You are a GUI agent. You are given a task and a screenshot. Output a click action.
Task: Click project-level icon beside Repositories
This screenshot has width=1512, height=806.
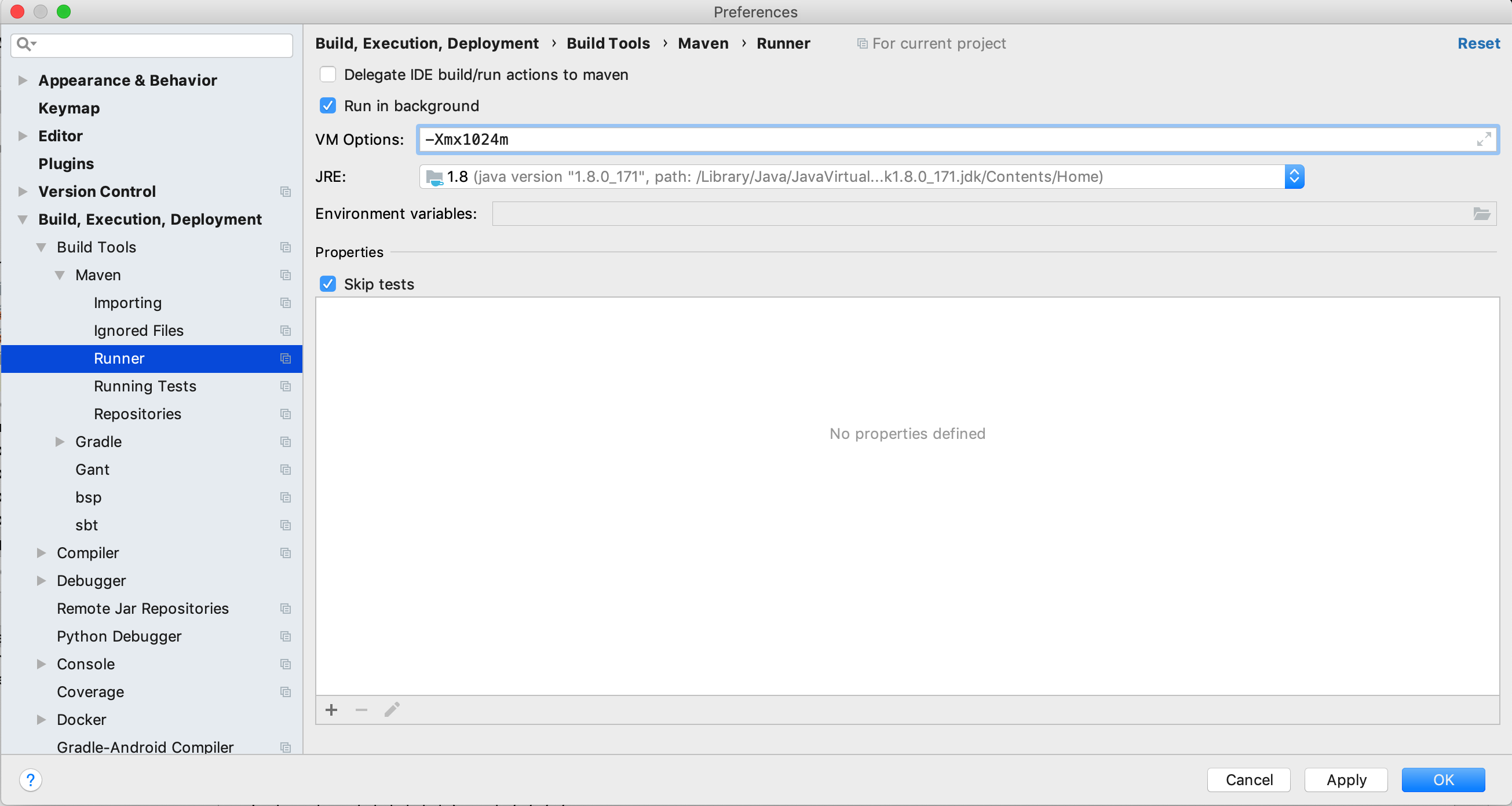coord(286,414)
